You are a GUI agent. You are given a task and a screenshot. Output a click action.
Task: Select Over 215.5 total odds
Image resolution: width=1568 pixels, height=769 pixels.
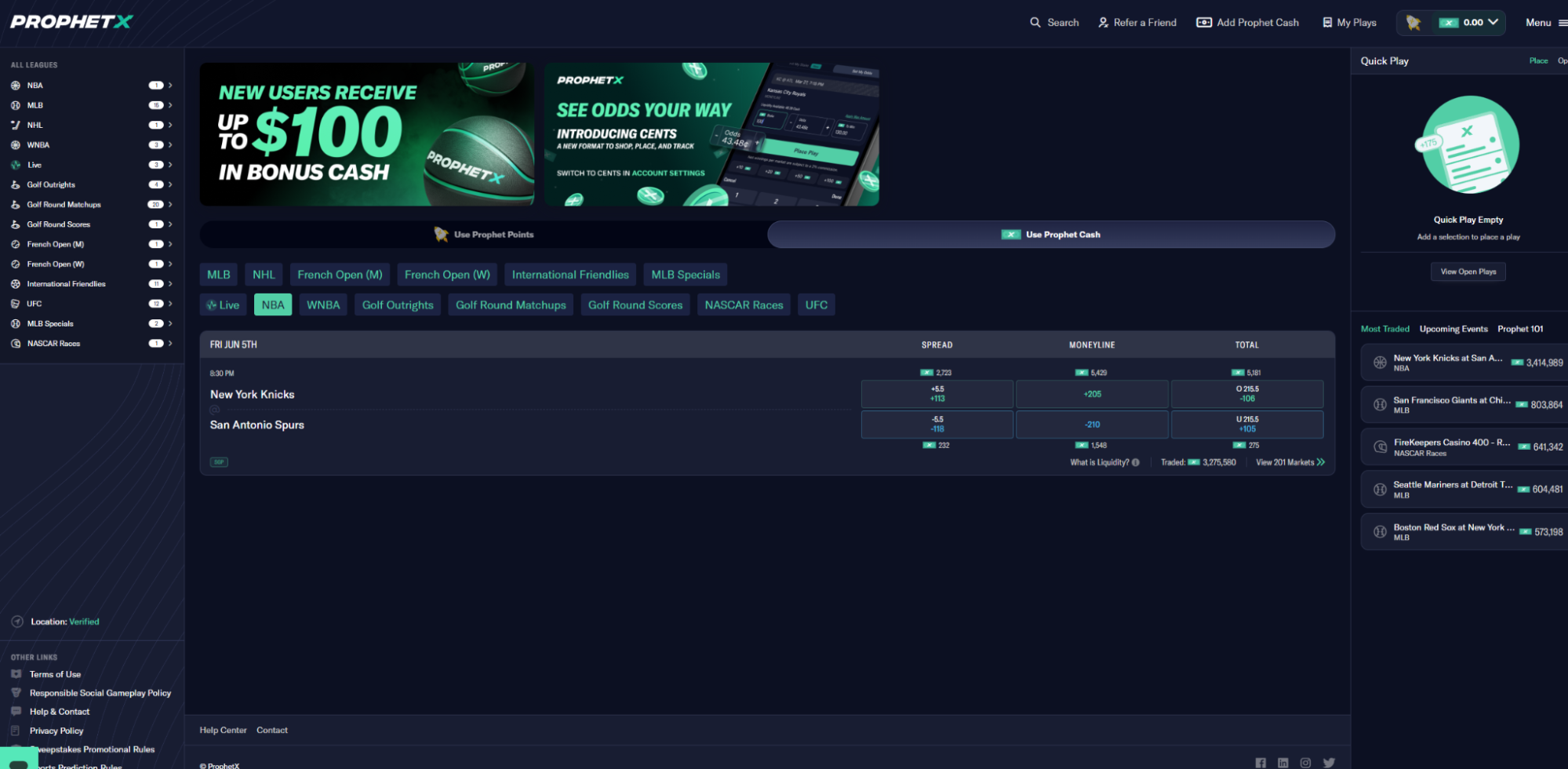1247,394
